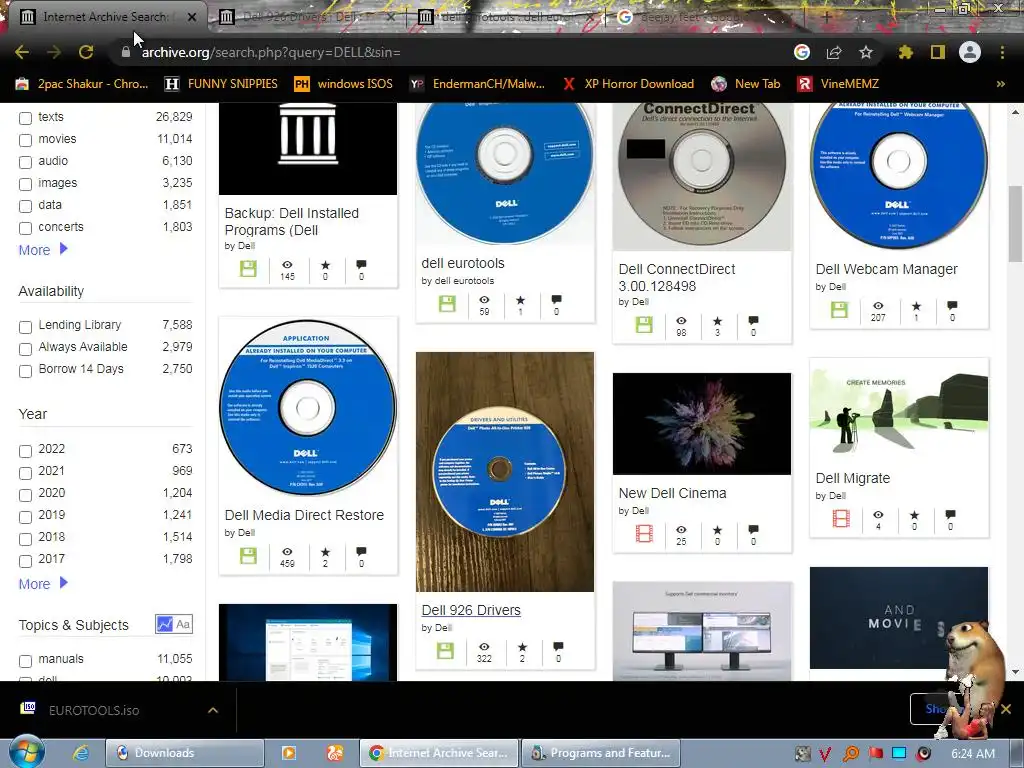This screenshot has height=768, width=1024.
Task: Open the Dell 926 Drivers link
Action: tap(471, 610)
